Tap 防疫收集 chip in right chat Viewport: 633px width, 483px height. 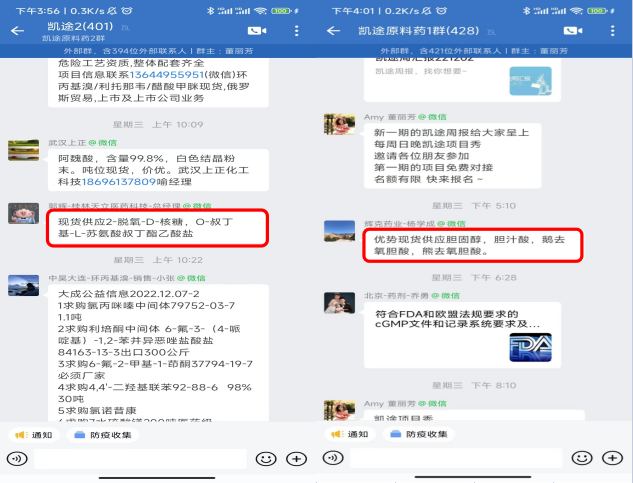click(419, 434)
